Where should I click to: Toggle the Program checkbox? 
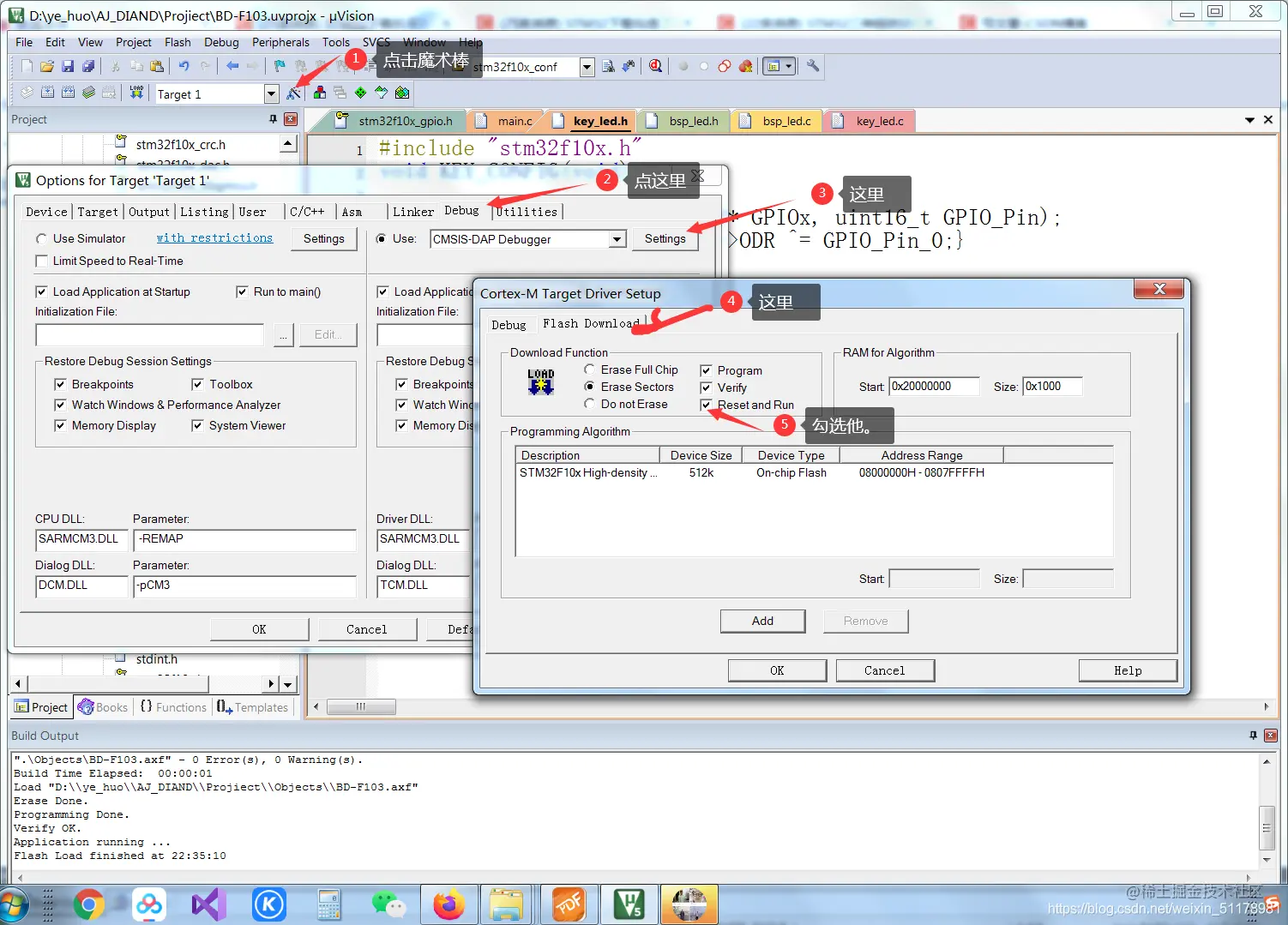coord(706,370)
